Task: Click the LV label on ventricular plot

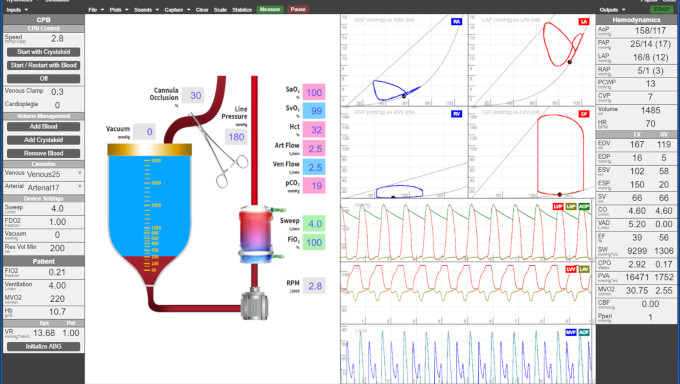Action: (x=584, y=114)
